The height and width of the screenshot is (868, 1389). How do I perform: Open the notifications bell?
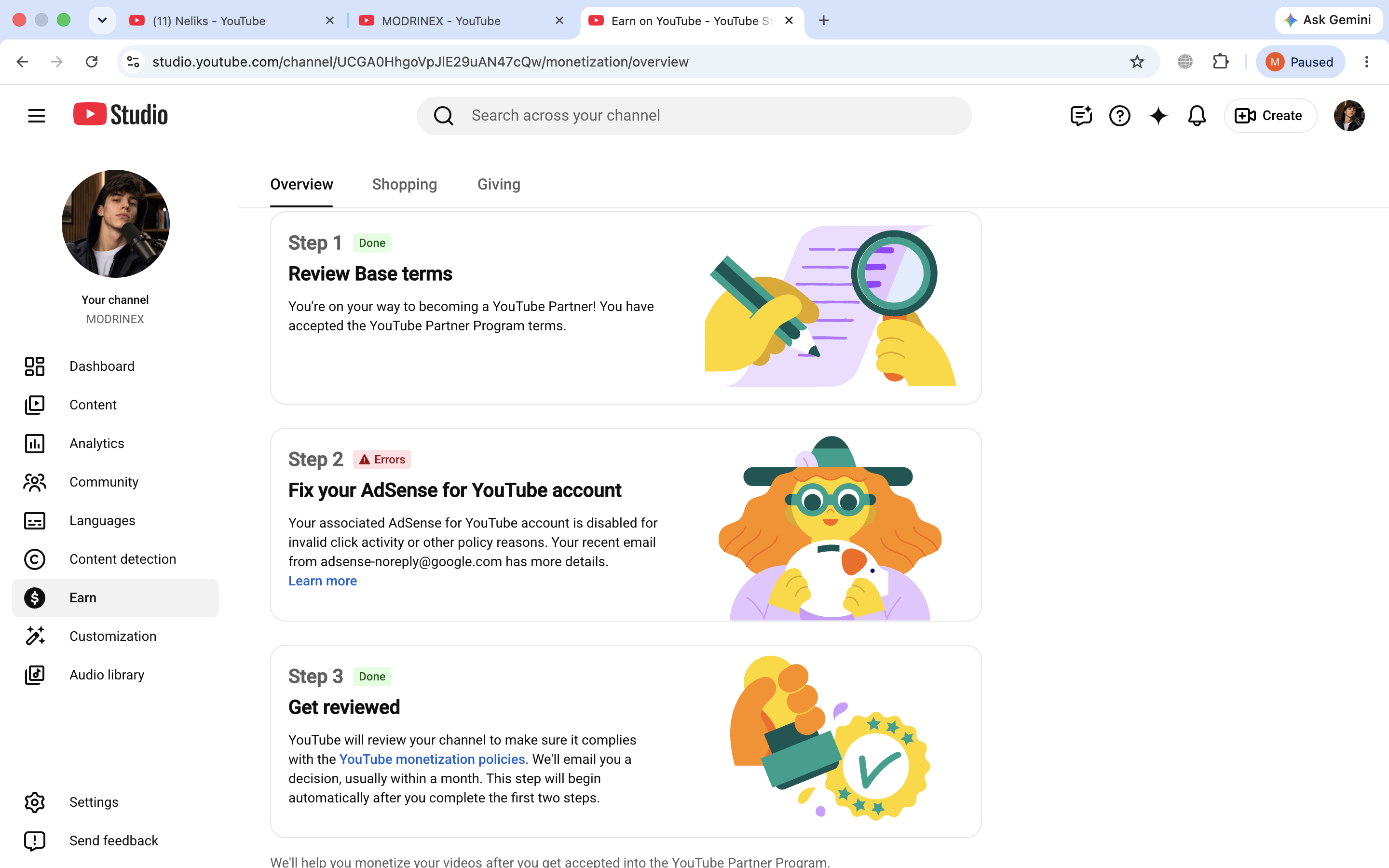point(1197,115)
